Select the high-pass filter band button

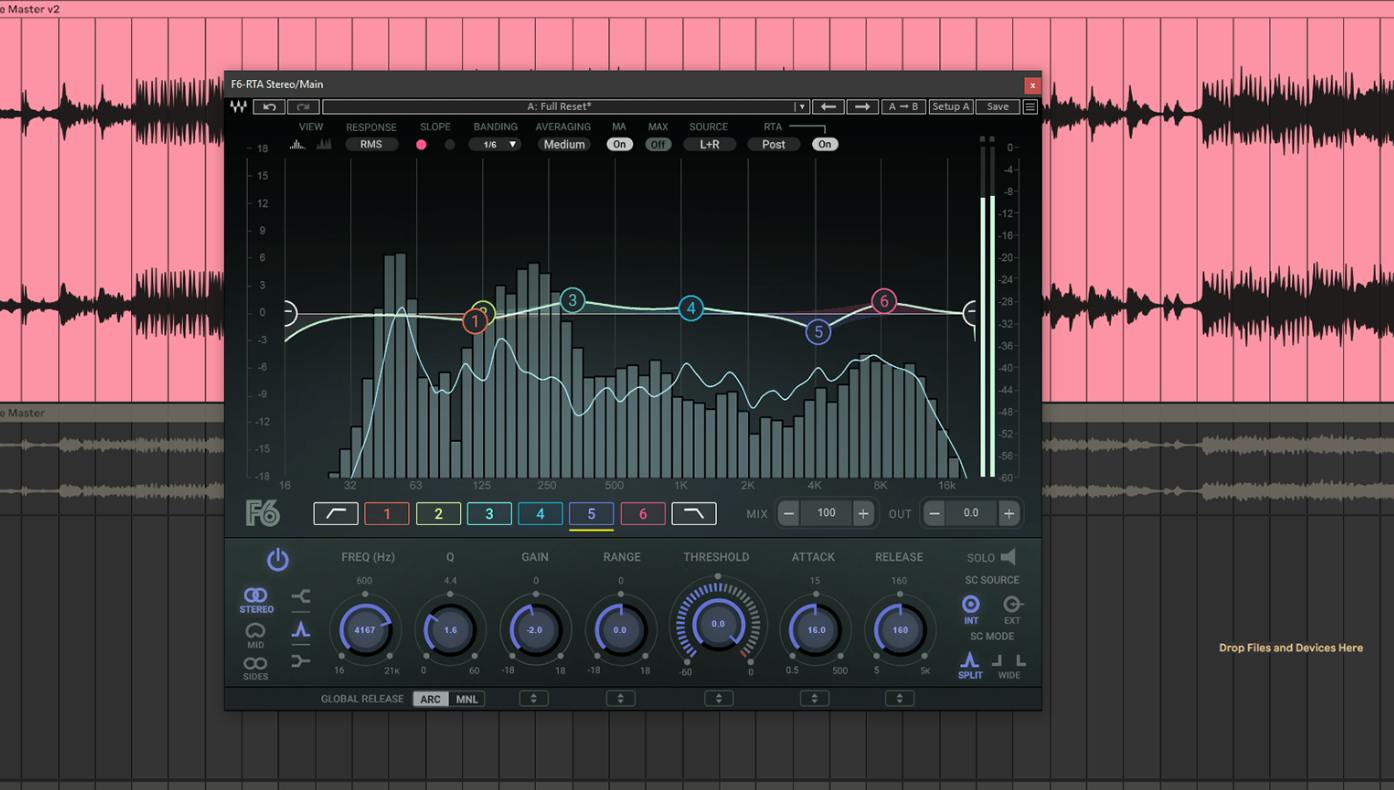pos(335,514)
